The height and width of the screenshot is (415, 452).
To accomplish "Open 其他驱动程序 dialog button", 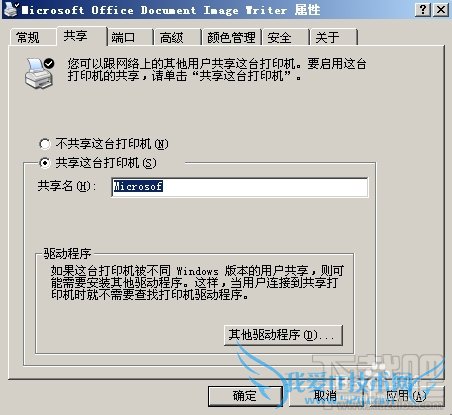I will tap(283, 335).
